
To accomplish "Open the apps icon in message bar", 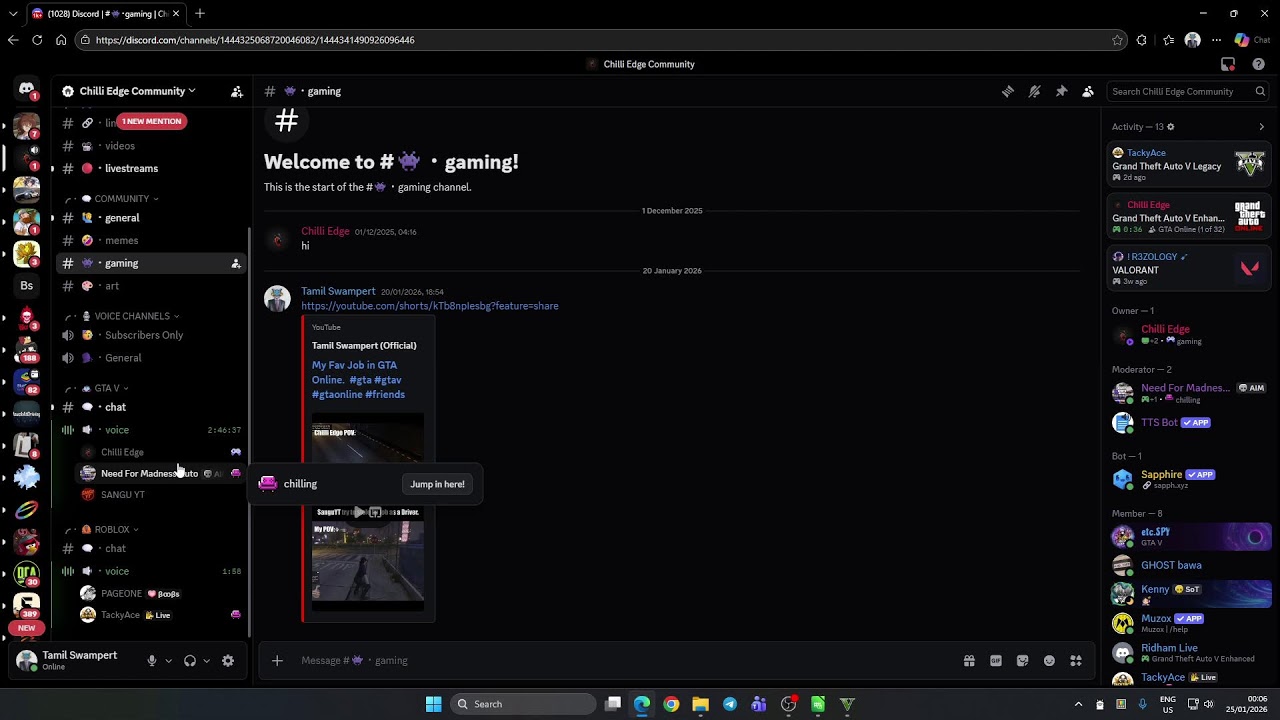I will click(x=1076, y=660).
